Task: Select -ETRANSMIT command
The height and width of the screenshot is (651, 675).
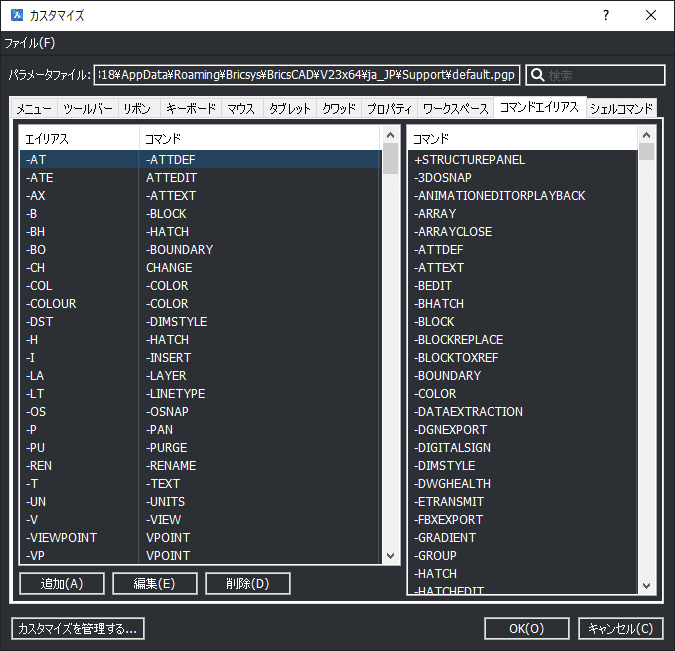Action: click(x=523, y=502)
